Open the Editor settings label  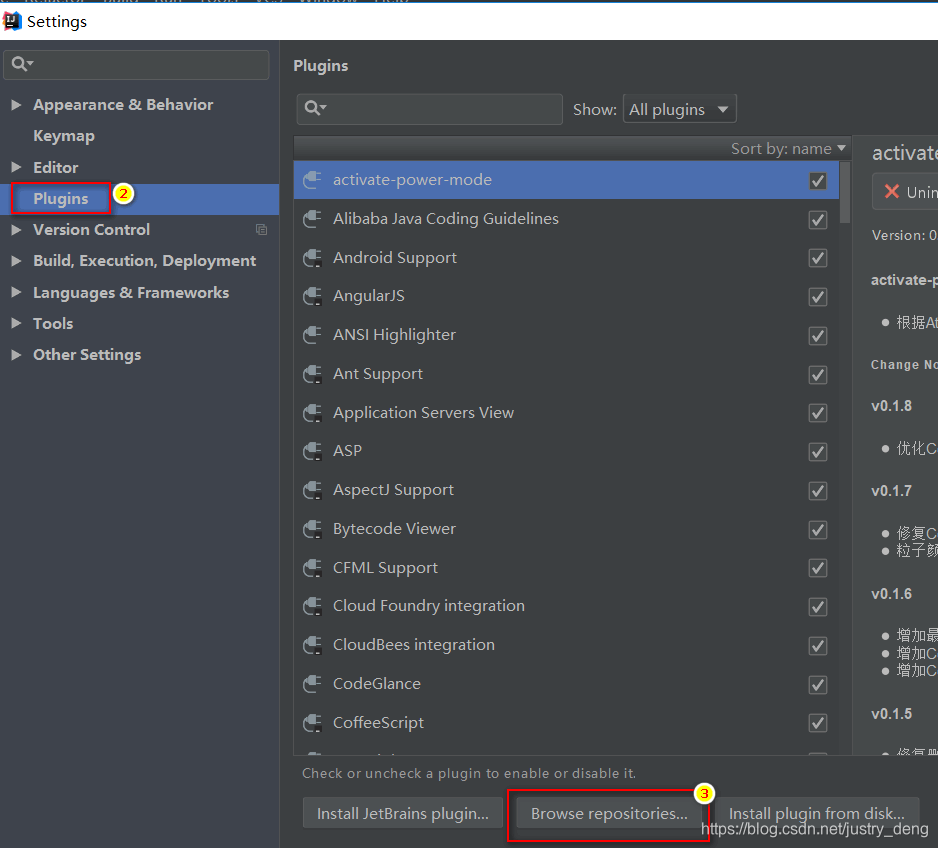coord(56,167)
